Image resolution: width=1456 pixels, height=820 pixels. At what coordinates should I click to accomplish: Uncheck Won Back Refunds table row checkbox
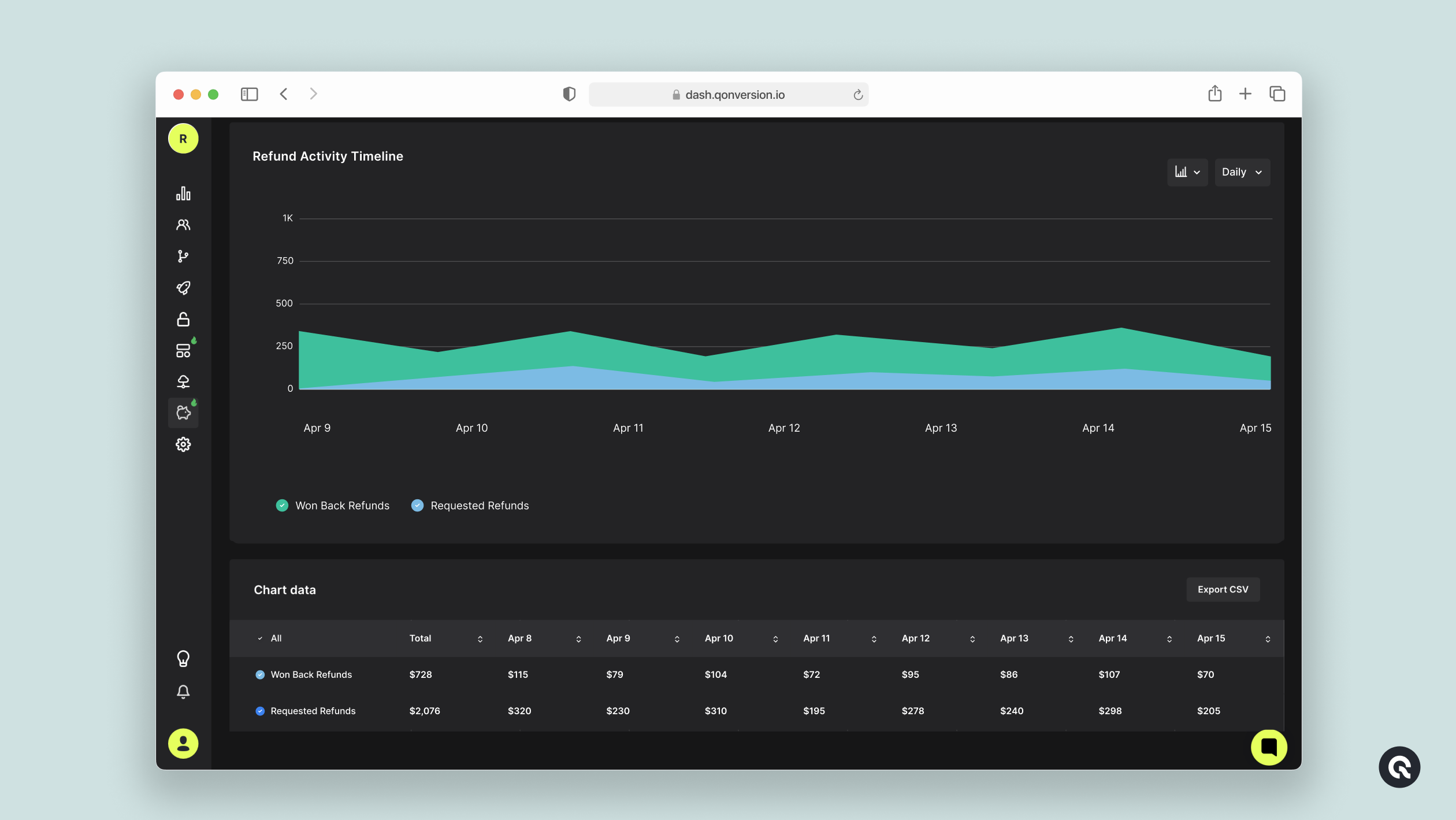(x=260, y=674)
